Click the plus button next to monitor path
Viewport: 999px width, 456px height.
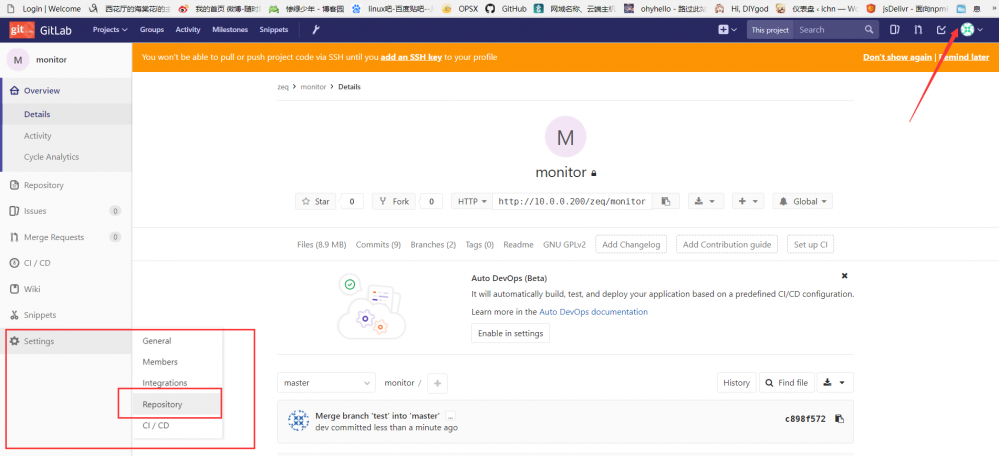point(438,383)
